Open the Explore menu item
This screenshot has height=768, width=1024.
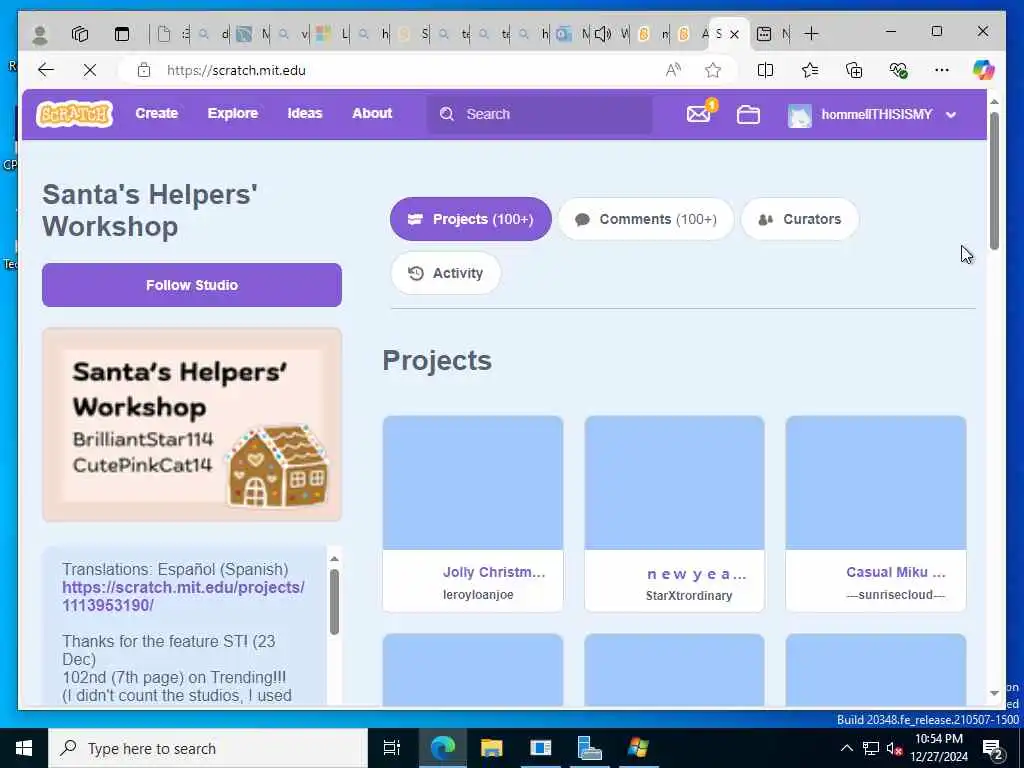tap(232, 113)
